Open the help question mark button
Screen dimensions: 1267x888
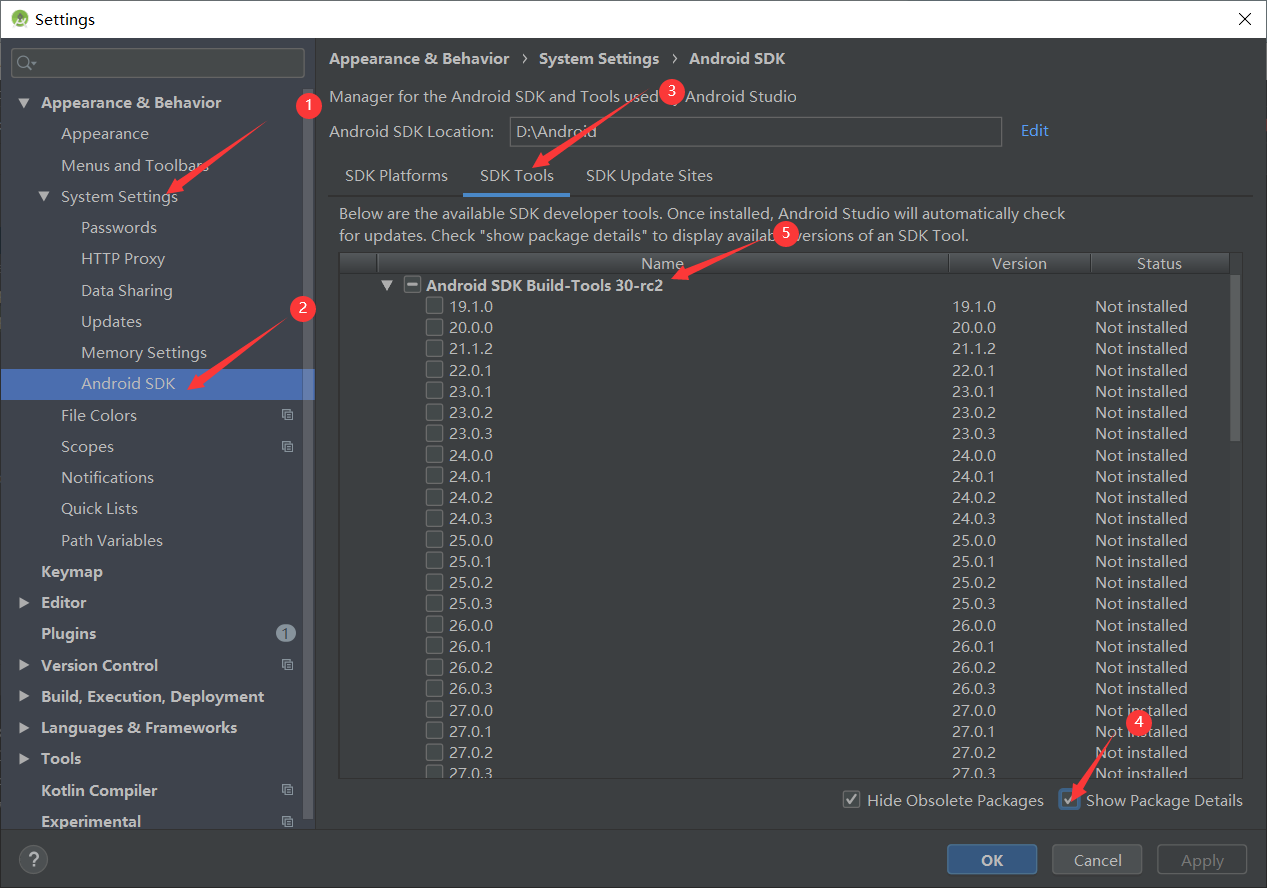pos(33,859)
